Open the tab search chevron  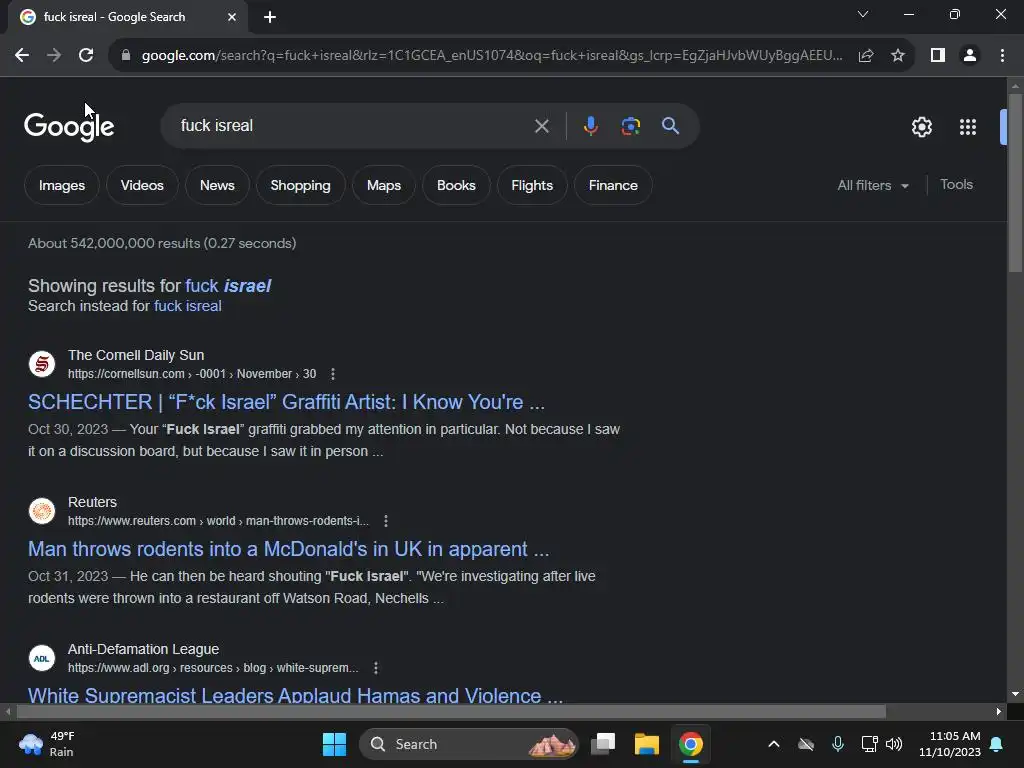[863, 14]
